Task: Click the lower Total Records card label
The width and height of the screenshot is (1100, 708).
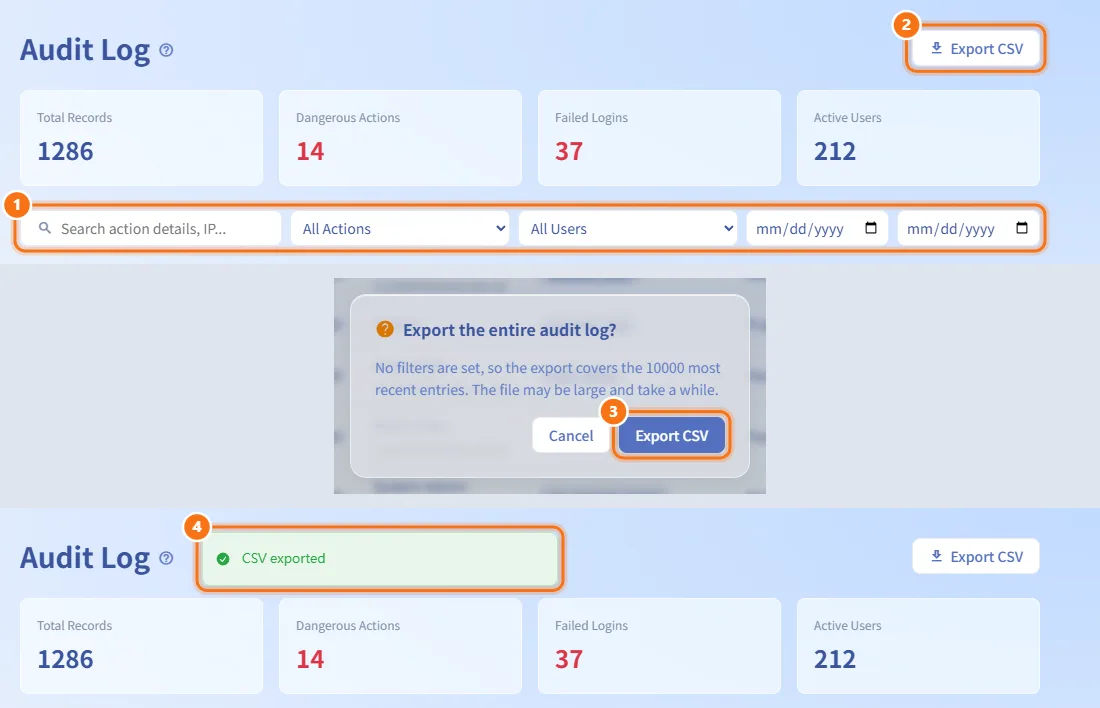Action: pos(74,626)
